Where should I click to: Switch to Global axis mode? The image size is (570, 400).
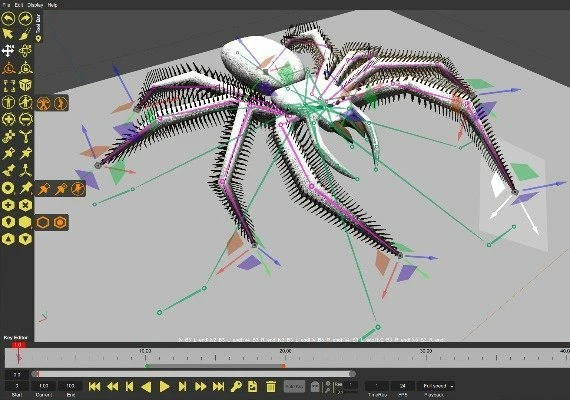[25, 68]
